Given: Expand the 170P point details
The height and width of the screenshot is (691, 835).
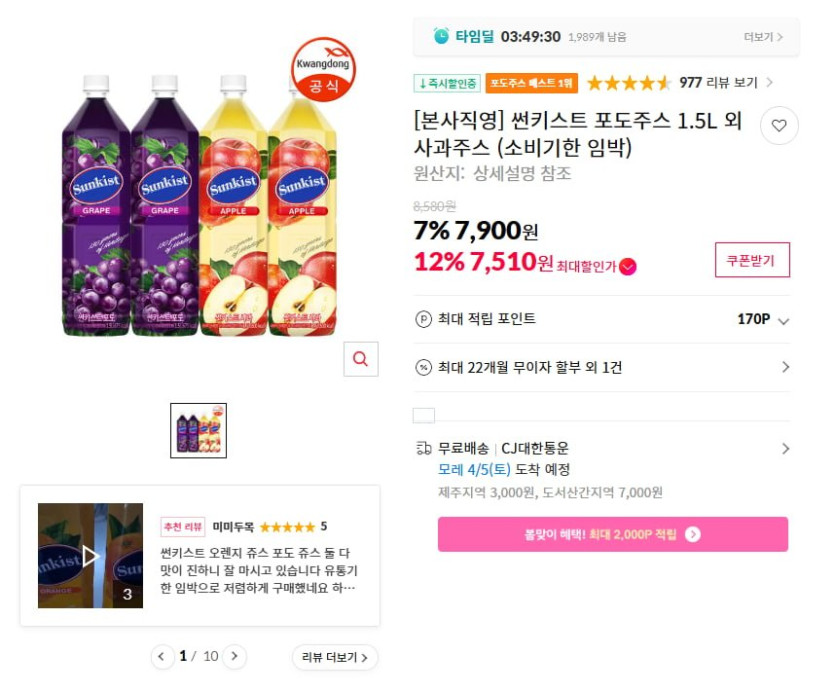Looking at the screenshot, I should (783, 320).
